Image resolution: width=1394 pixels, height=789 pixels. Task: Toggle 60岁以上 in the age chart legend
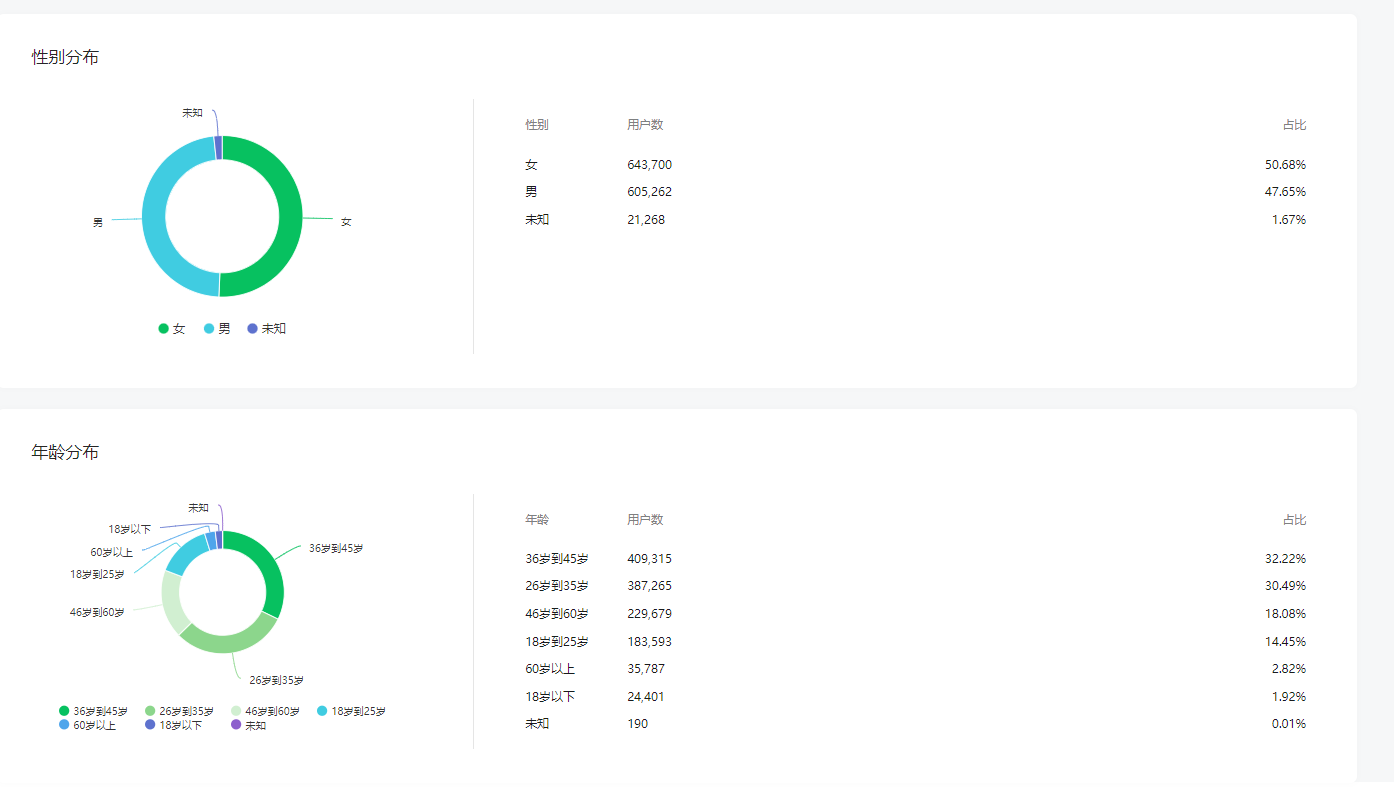87,725
